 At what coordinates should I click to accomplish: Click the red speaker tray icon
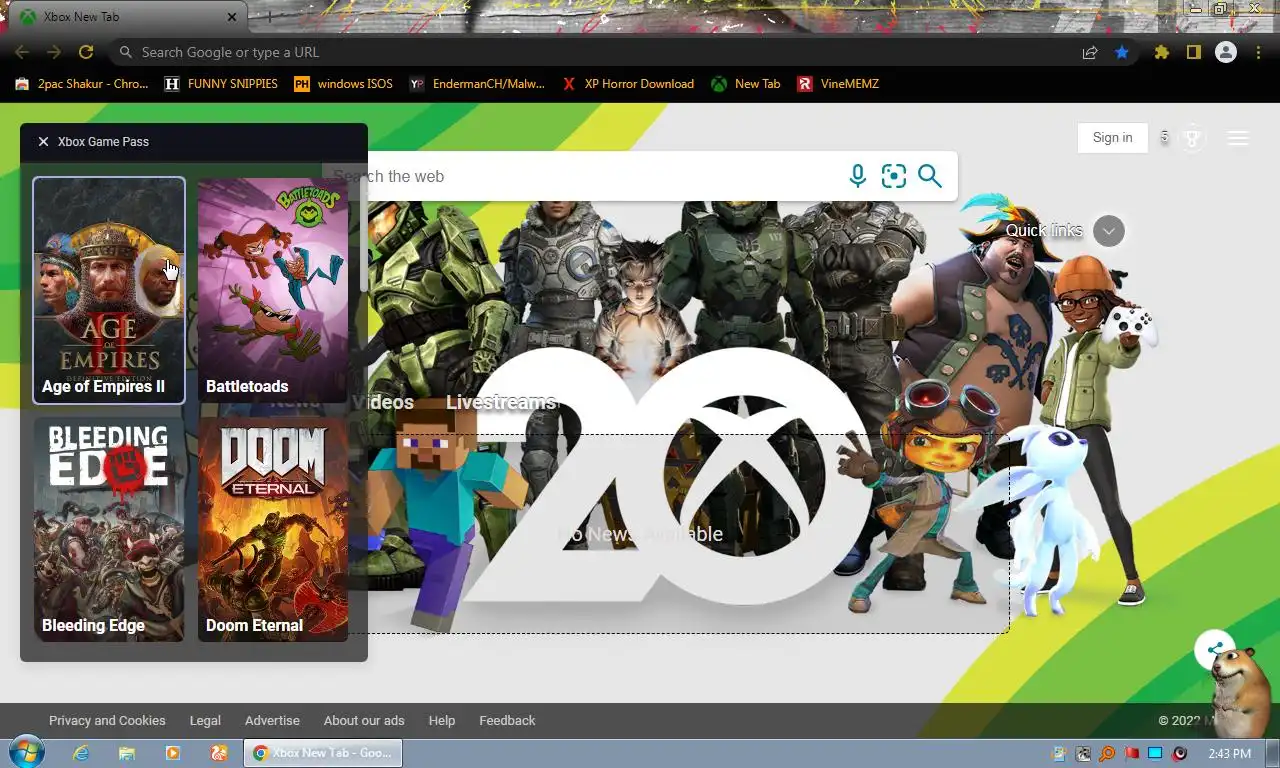point(1180,754)
